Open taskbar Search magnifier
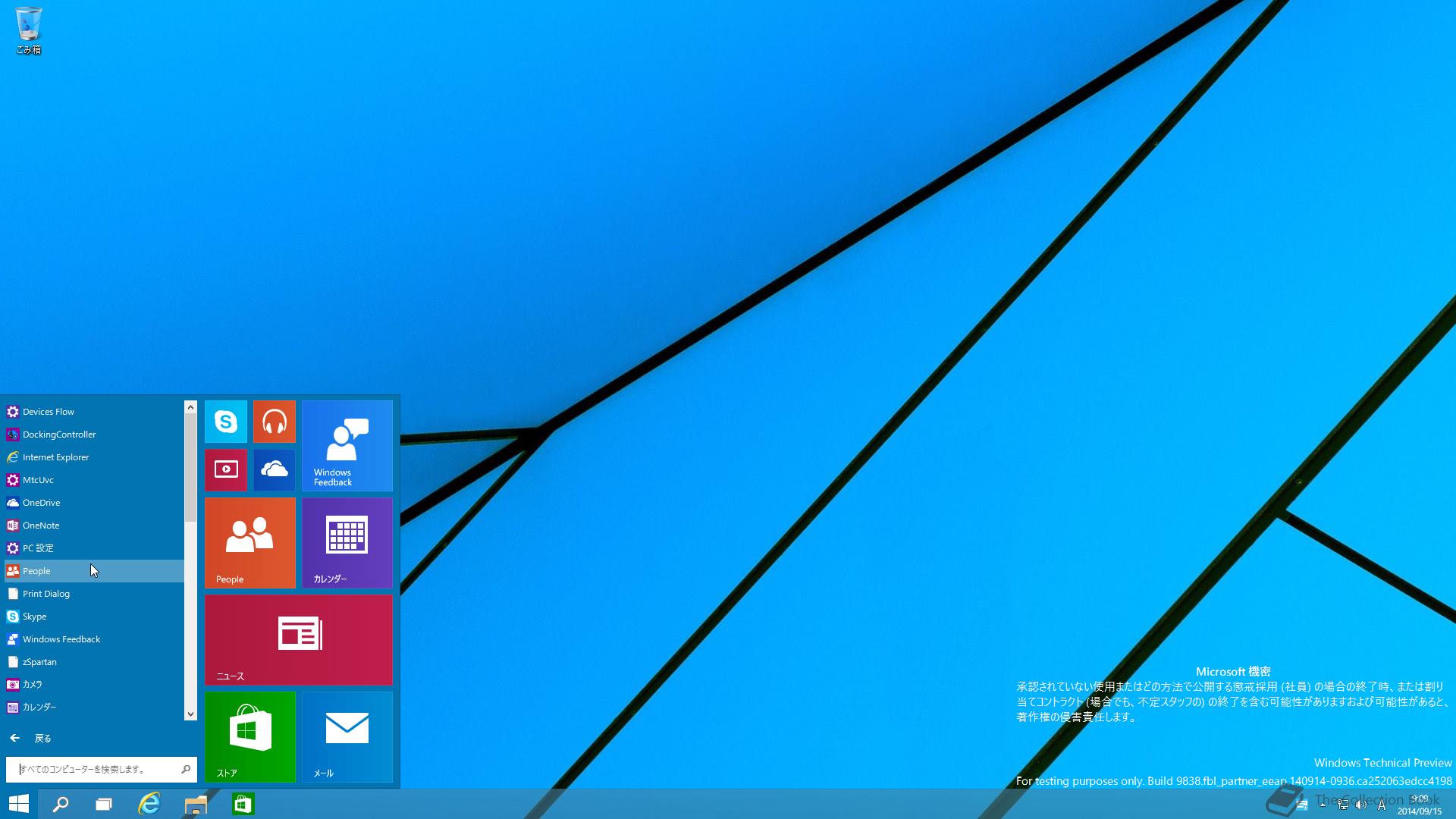This screenshot has height=819, width=1456. point(60,804)
